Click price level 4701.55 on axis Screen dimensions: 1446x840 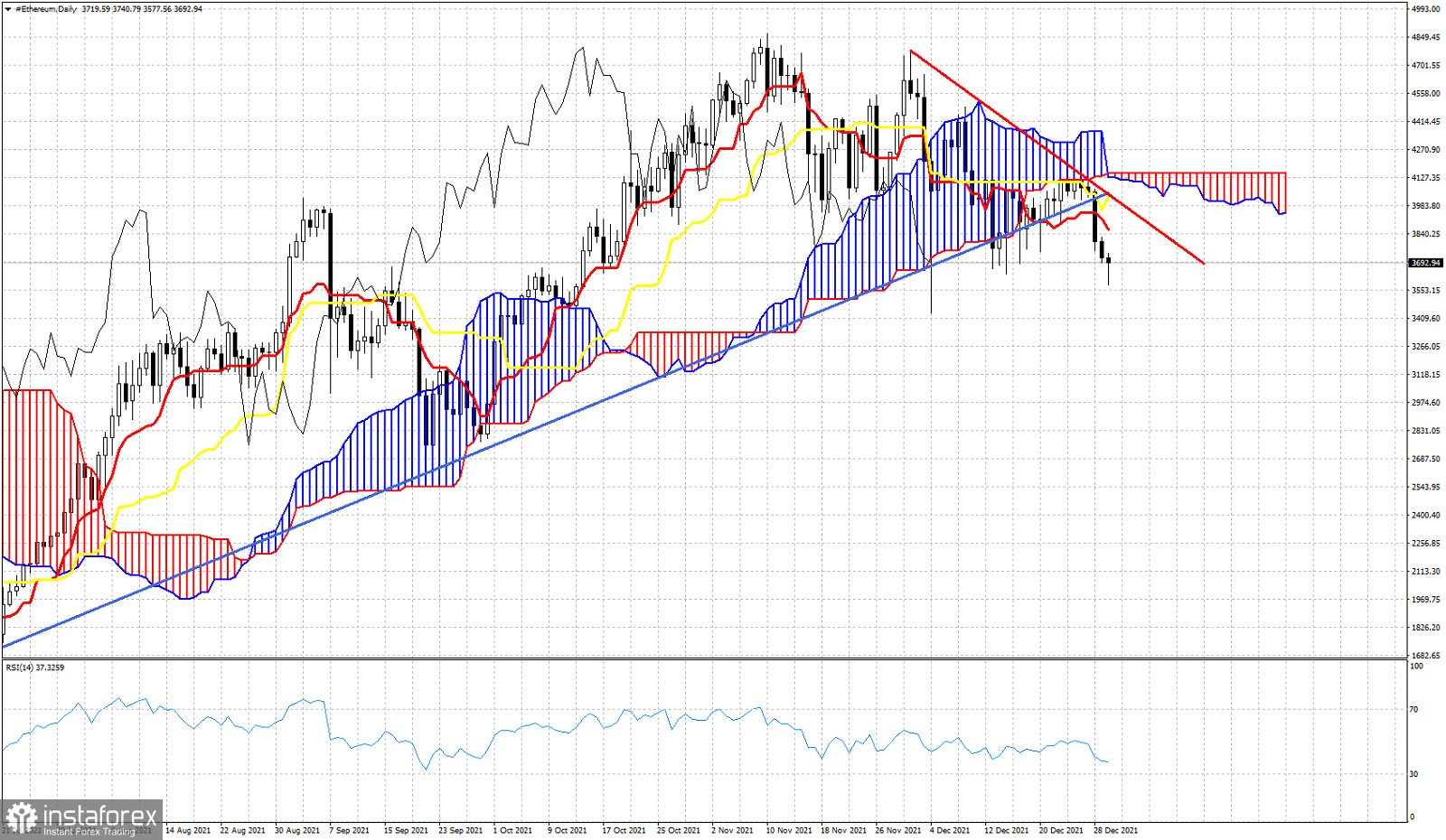1426,65
